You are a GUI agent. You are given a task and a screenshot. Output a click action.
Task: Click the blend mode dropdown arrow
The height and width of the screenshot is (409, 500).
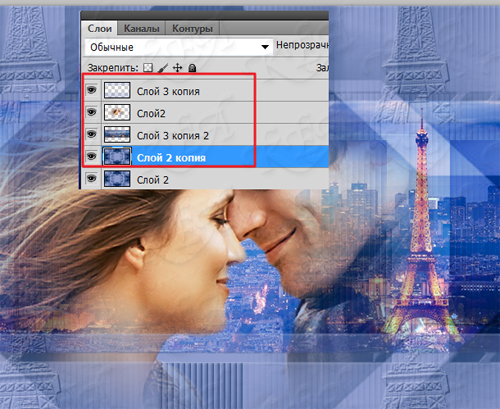coord(265,47)
